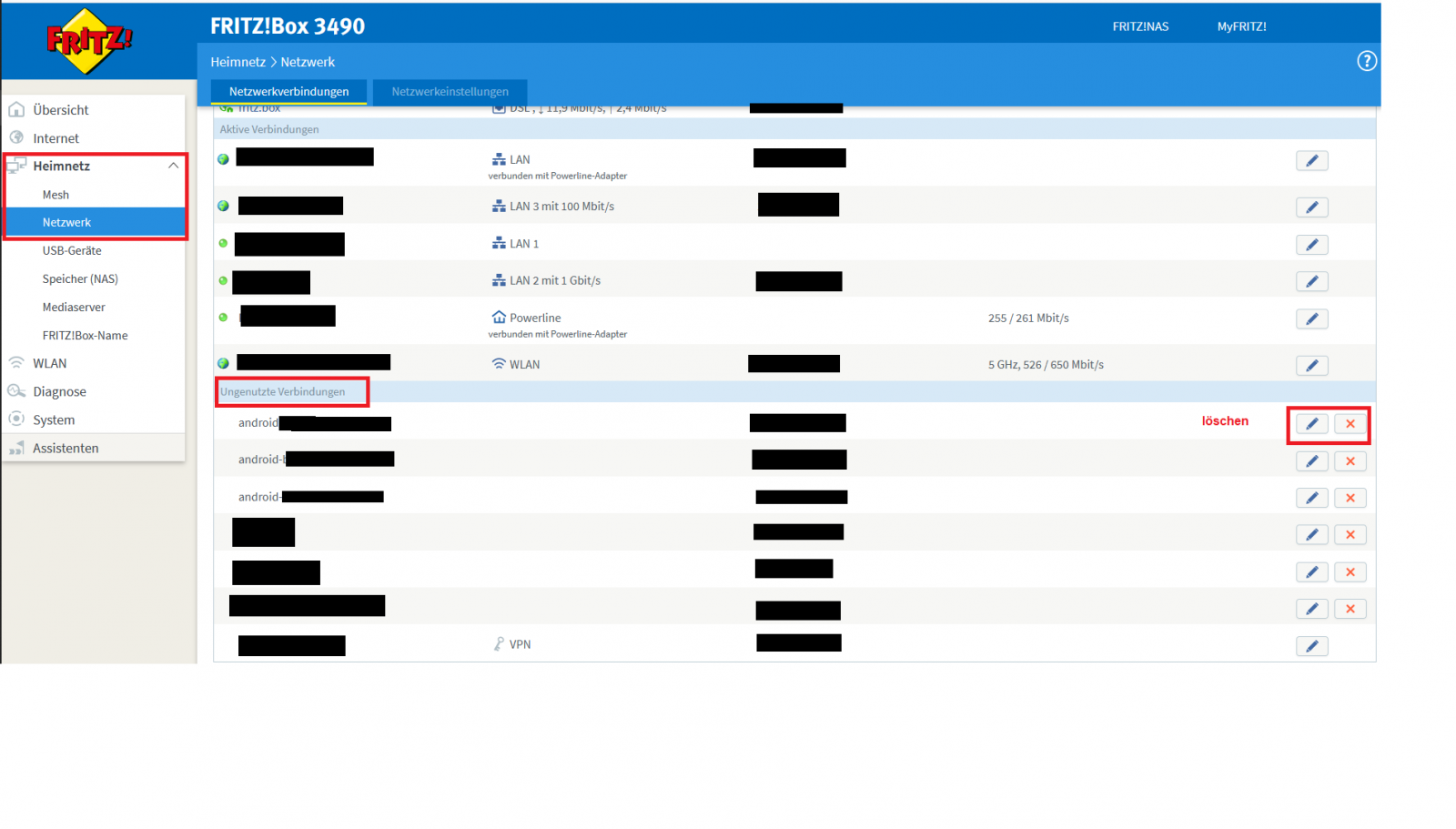The height and width of the screenshot is (829, 1456).
Task: Collapse the Heimnetz menu section
Action: coord(173,166)
